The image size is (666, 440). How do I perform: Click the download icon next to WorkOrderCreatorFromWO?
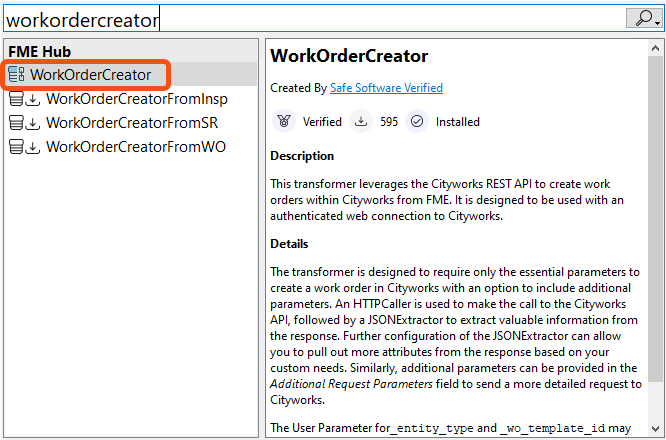click(x=32, y=147)
